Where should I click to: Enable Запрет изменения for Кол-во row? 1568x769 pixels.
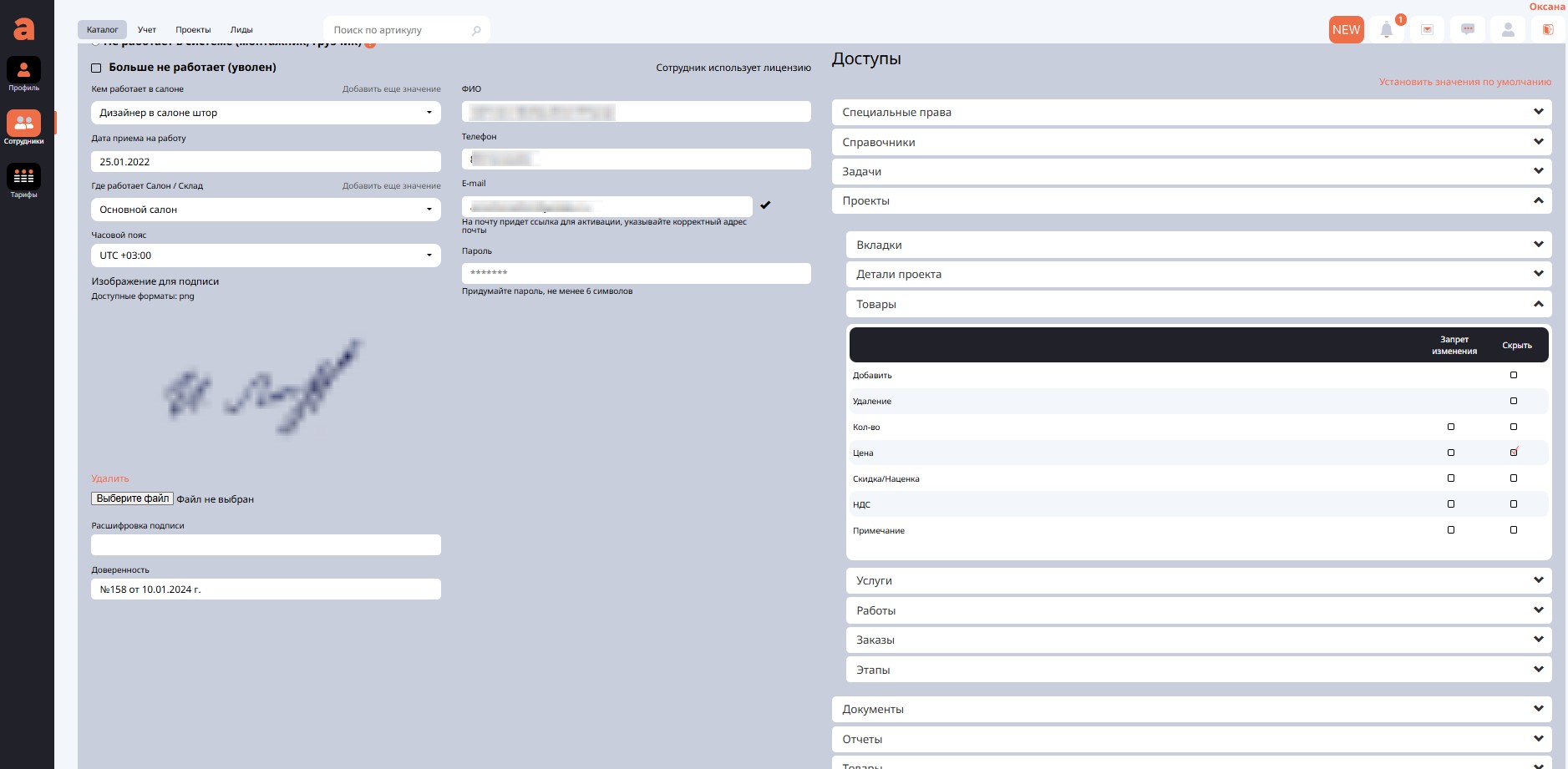click(x=1450, y=427)
